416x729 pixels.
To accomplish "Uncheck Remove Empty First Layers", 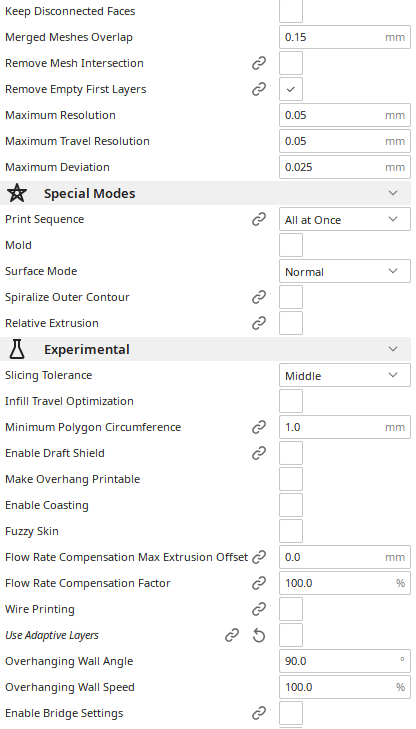I will pos(291,89).
